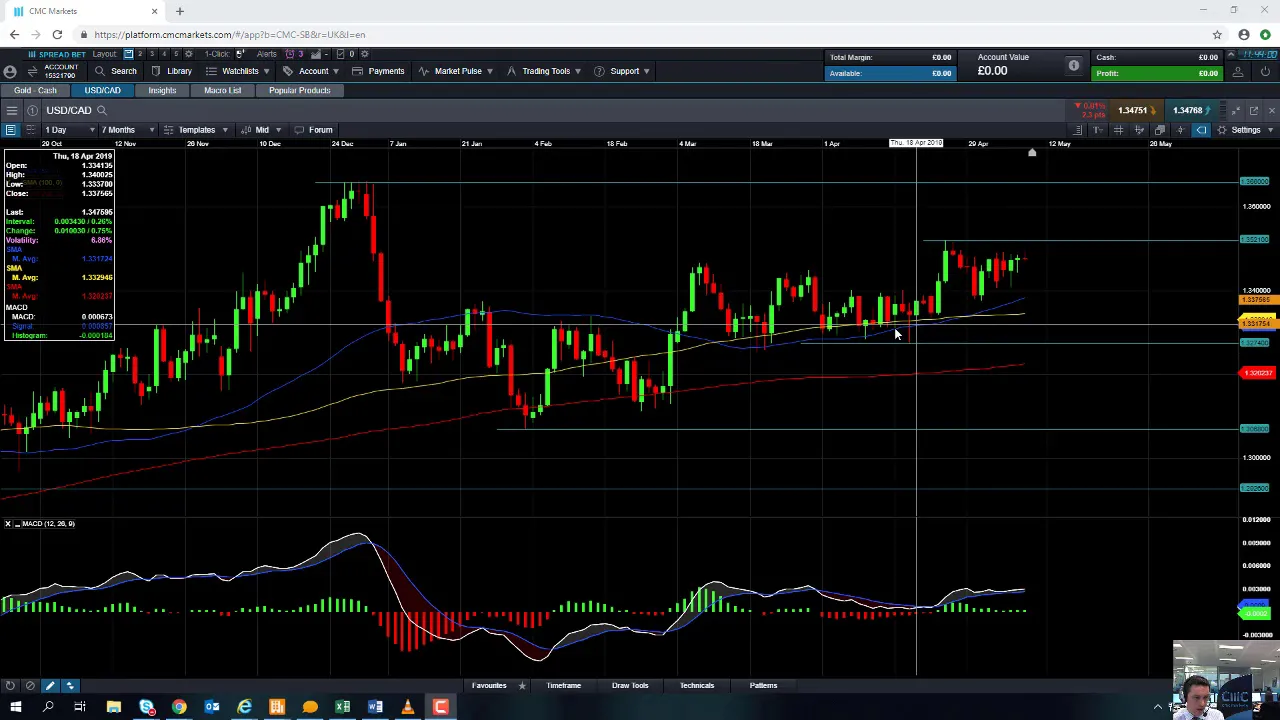Viewport: 1280px width, 720px height.
Task: Open layout settings gear icon
Action: coord(188,54)
